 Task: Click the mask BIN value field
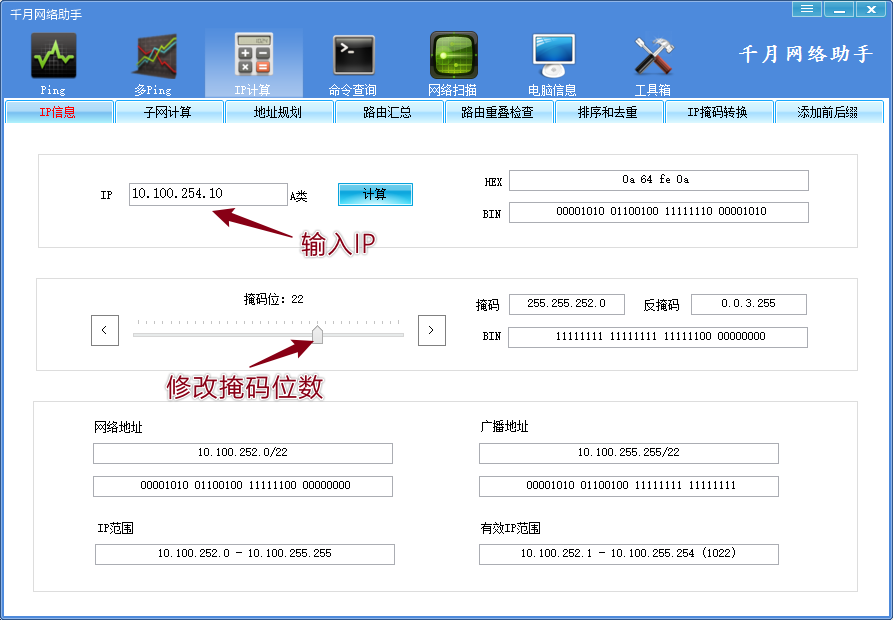(x=658, y=337)
